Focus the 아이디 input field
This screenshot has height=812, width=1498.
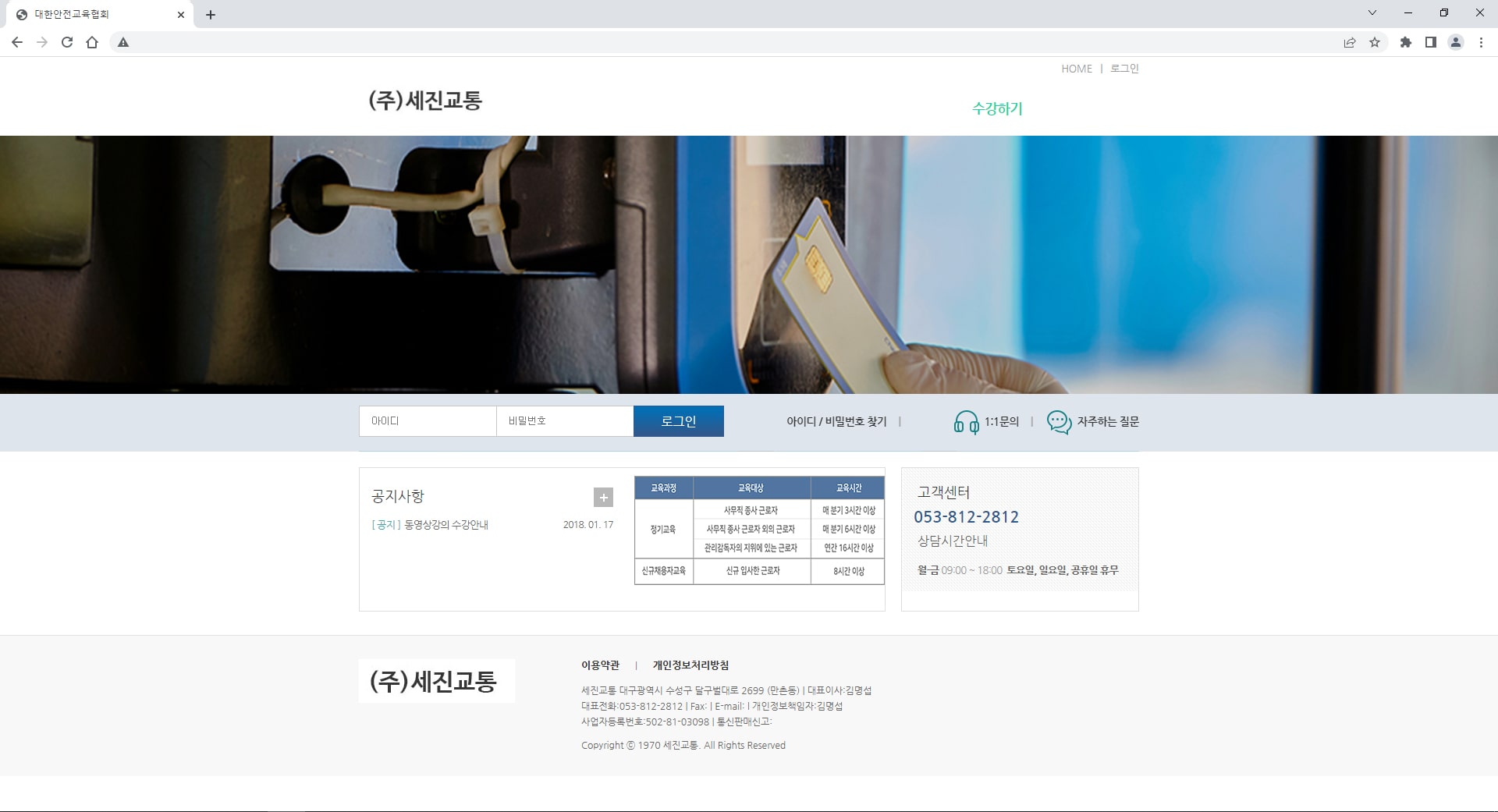pyautogui.click(x=427, y=421)
